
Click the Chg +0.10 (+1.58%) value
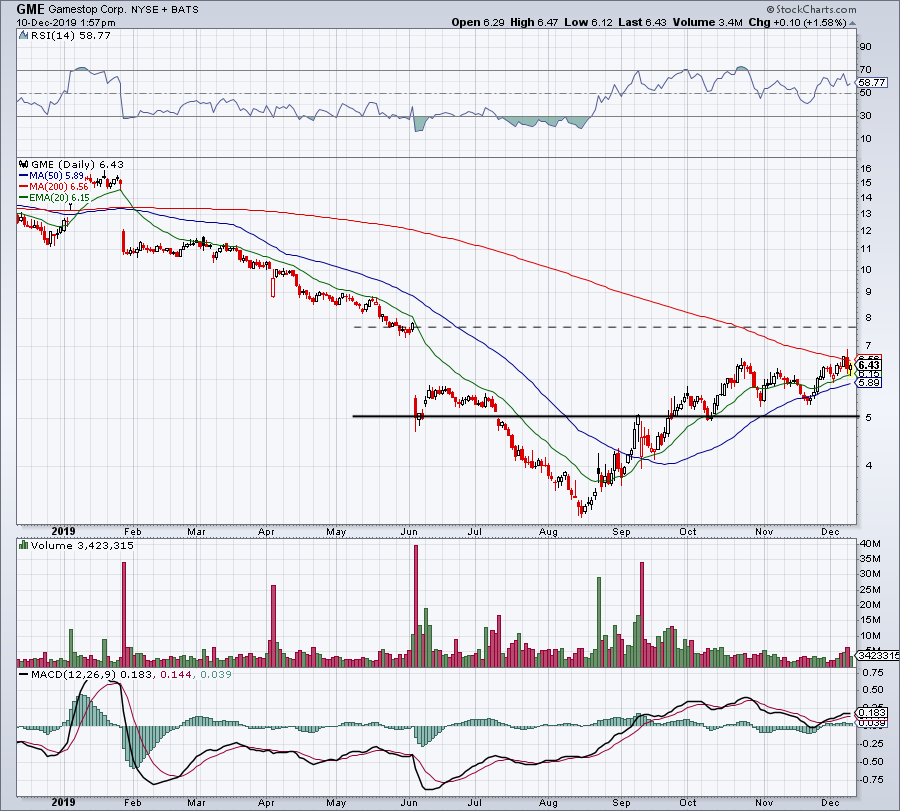click(x=797, y=22)
